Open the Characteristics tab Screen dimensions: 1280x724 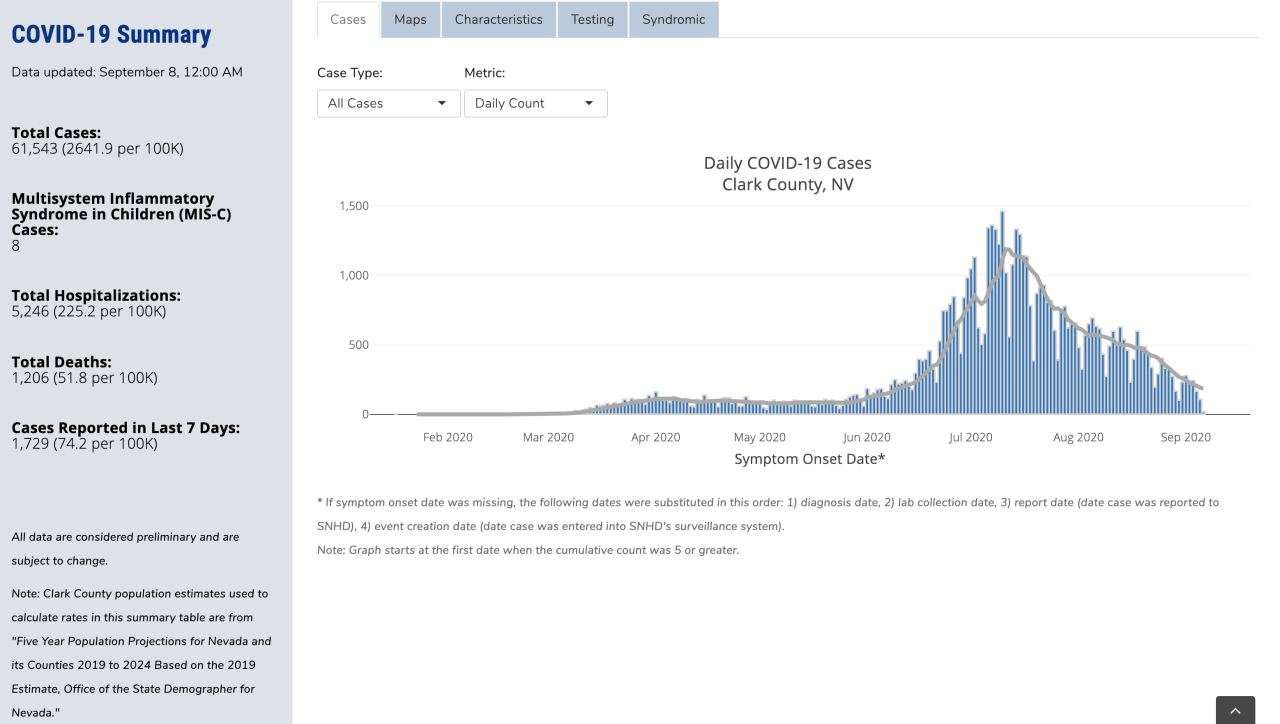499,20
